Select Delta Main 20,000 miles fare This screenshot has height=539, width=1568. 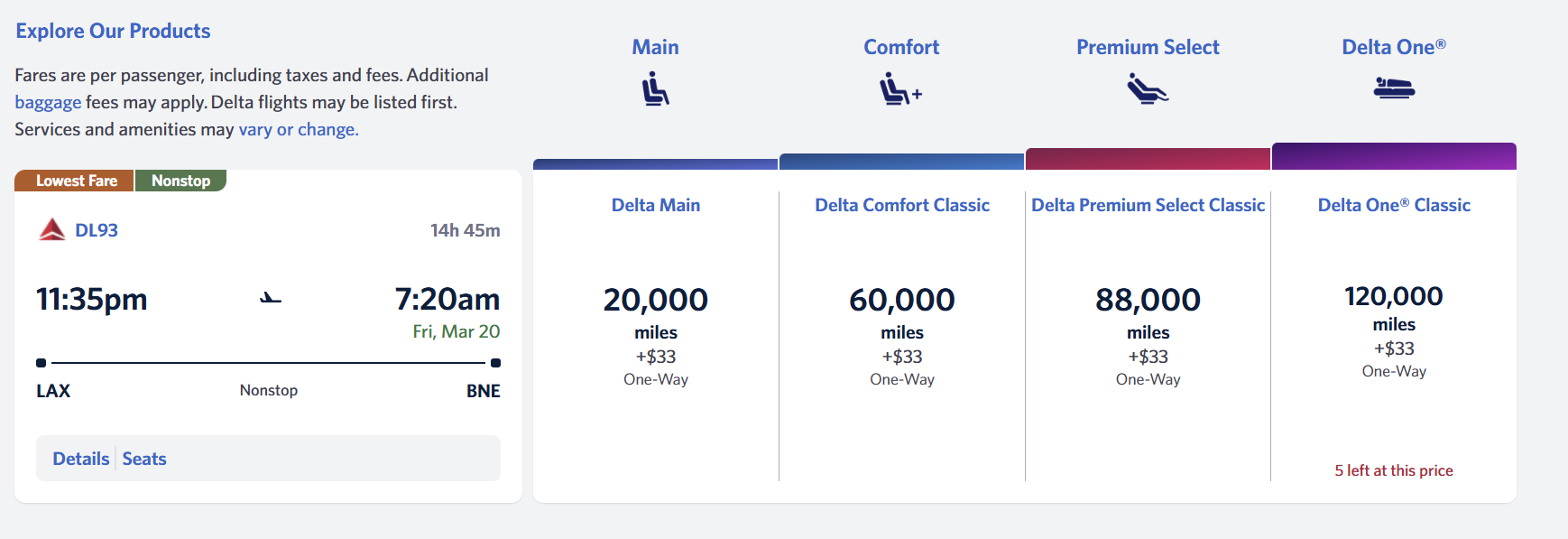(656, 301)
